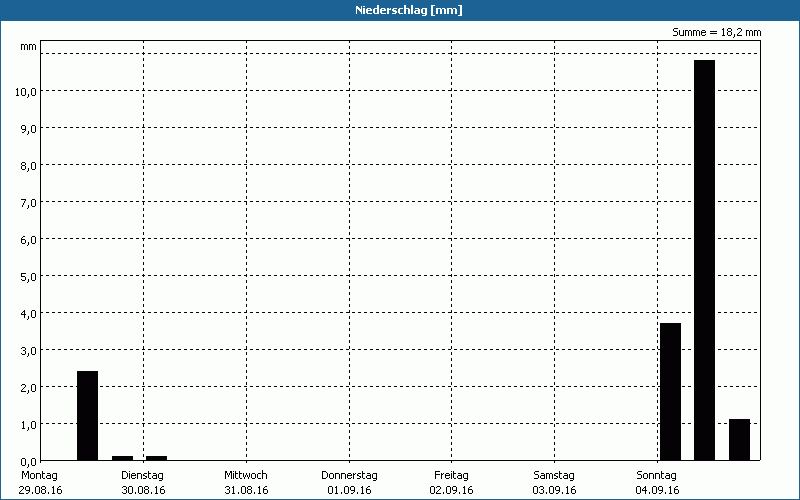The image size is (800, 500).
Task: Click the 3,0 y-axis value
Action: tap(29, 351)
